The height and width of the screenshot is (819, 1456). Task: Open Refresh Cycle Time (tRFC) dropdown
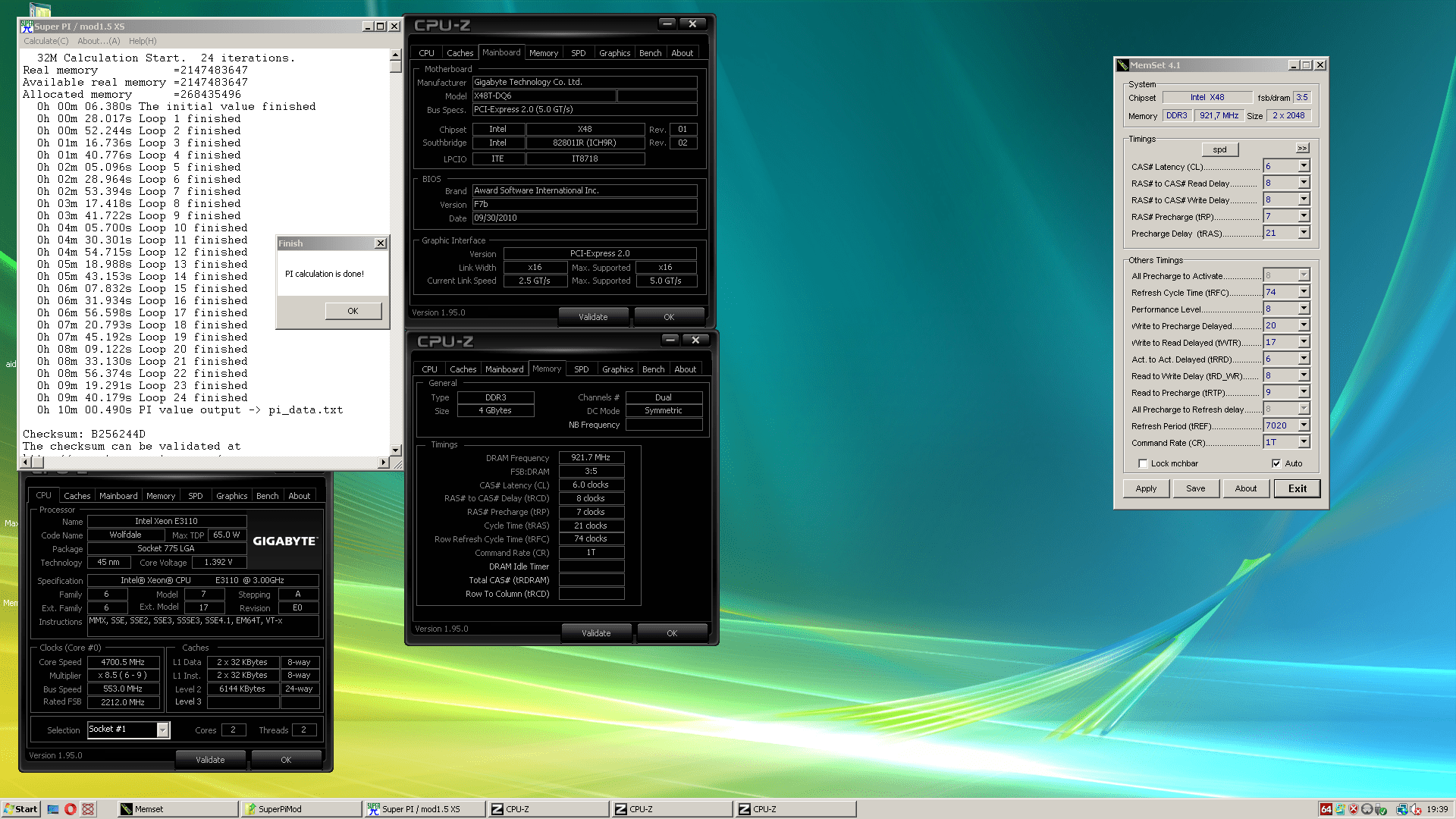1304,292
